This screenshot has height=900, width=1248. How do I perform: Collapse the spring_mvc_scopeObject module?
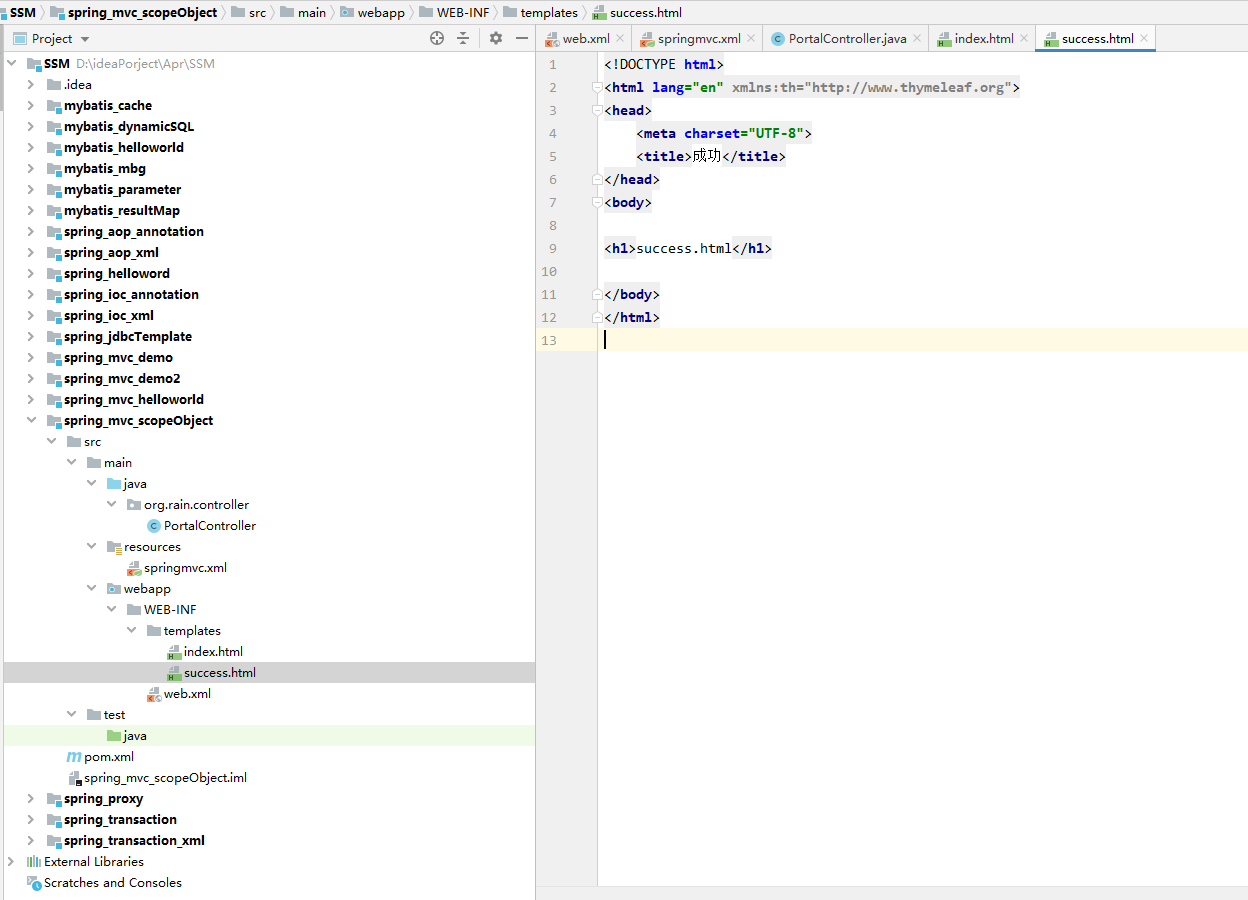[x=31, y=421]
